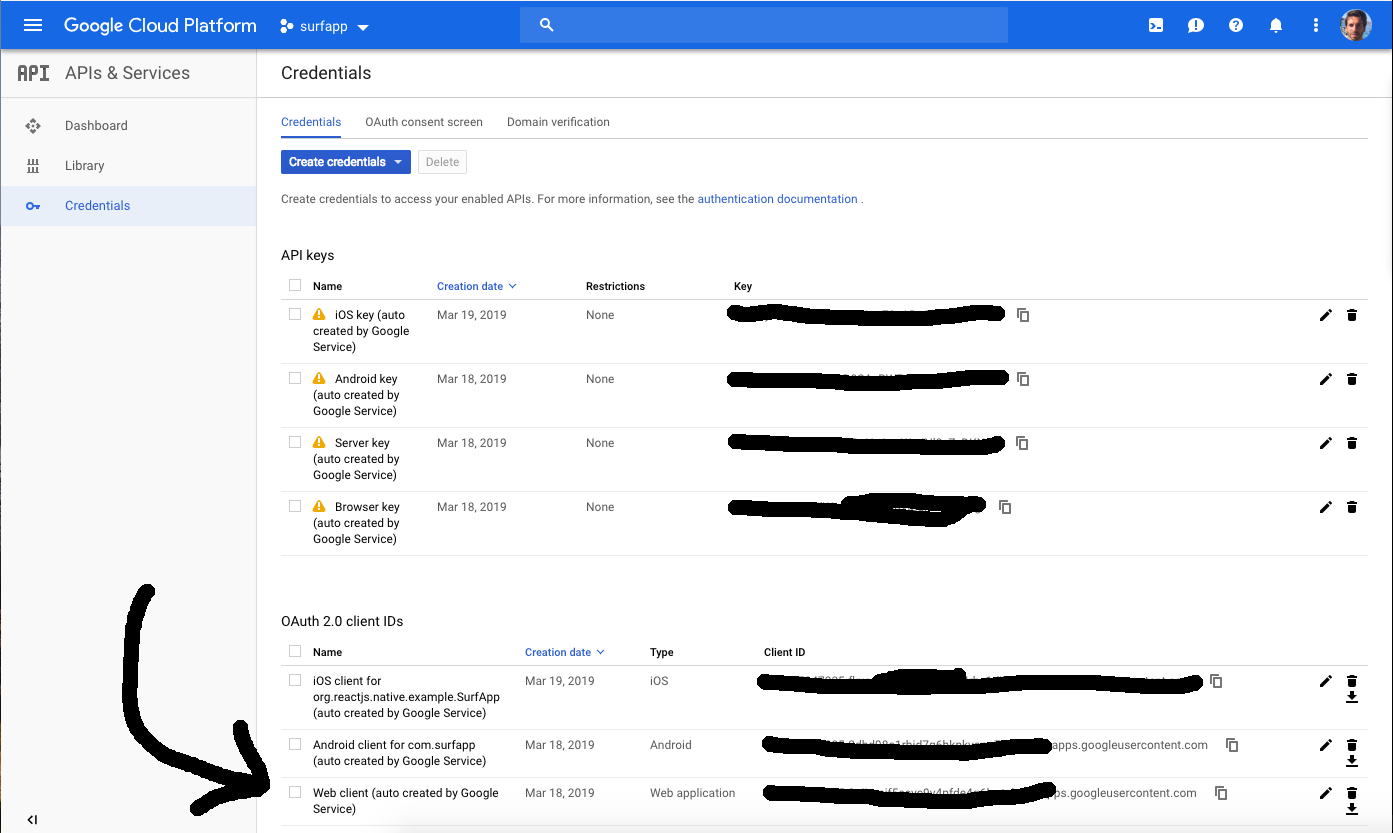
Task: Delete the Server key using the trash icon
Action: (x=1352, y=443)
